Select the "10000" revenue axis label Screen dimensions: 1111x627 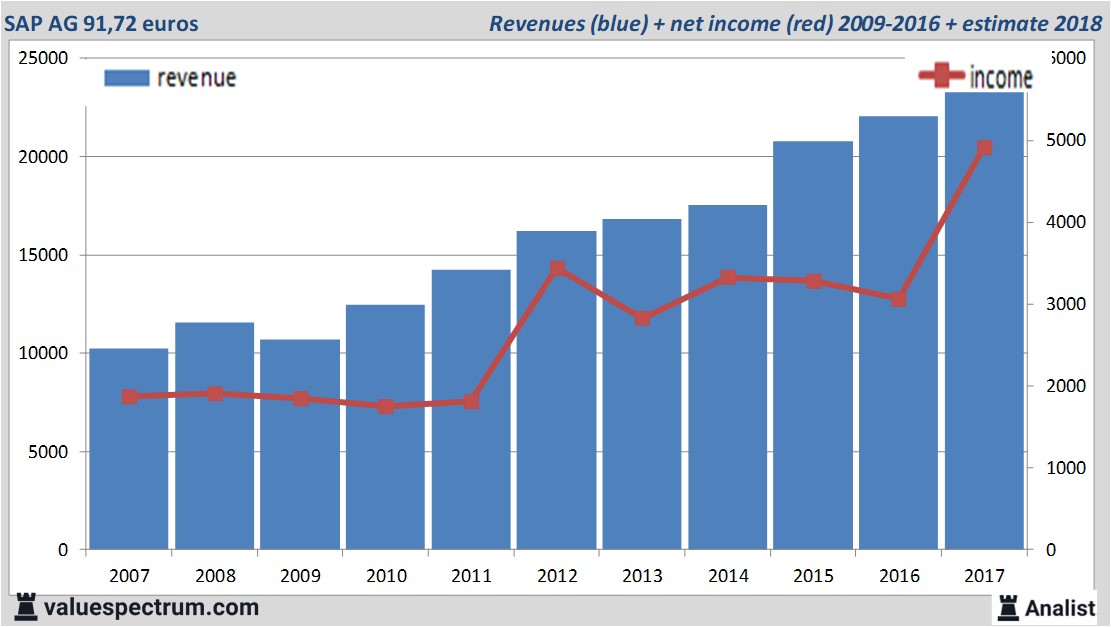point(43,353)
